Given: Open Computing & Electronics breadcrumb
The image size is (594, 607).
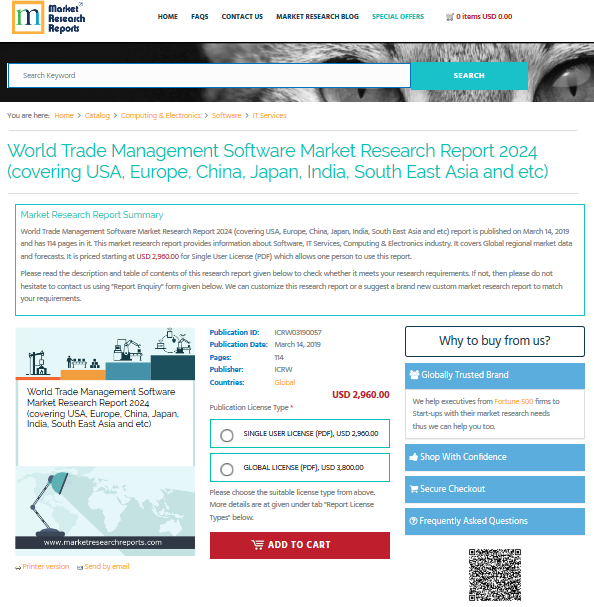Looking at the screenshot, I should click(x=161, y=115).
